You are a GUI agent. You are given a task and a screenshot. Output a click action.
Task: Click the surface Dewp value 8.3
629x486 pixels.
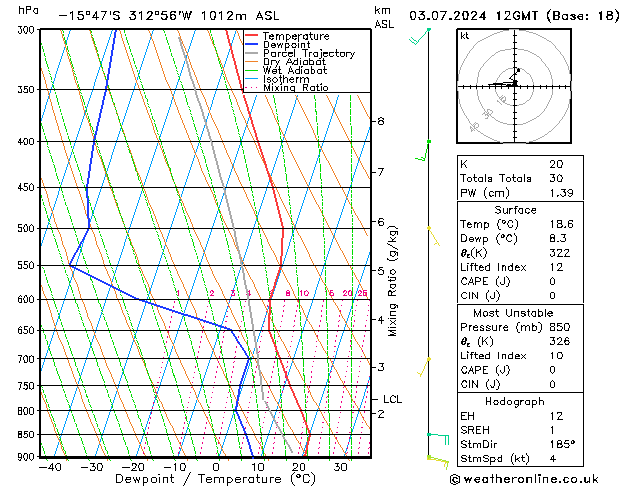pos(558,238)
